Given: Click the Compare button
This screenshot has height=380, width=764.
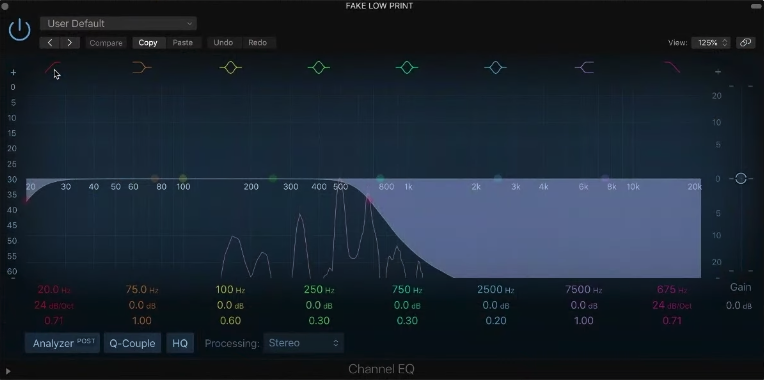Looking at the screenshot, I should point(106,43).
